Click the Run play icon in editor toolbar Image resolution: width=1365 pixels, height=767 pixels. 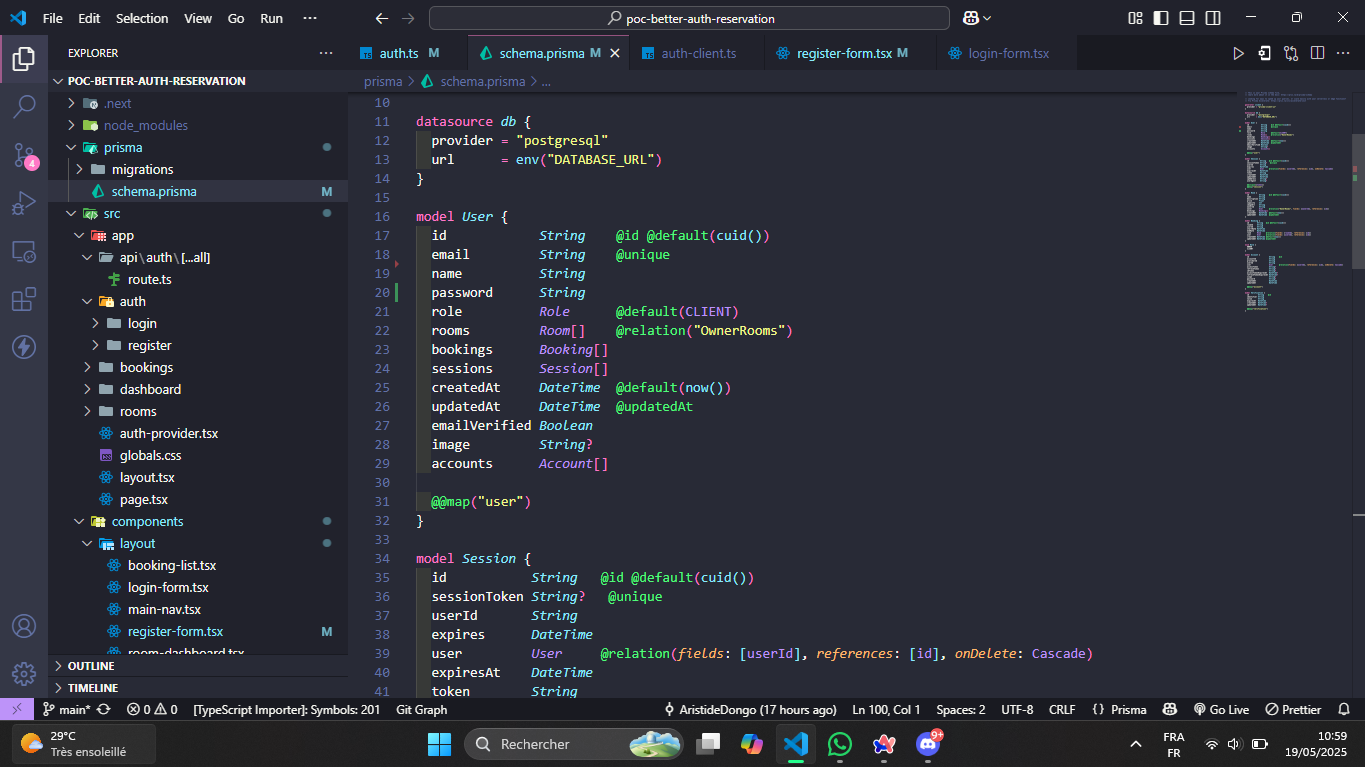click(x=1238, y=53)
